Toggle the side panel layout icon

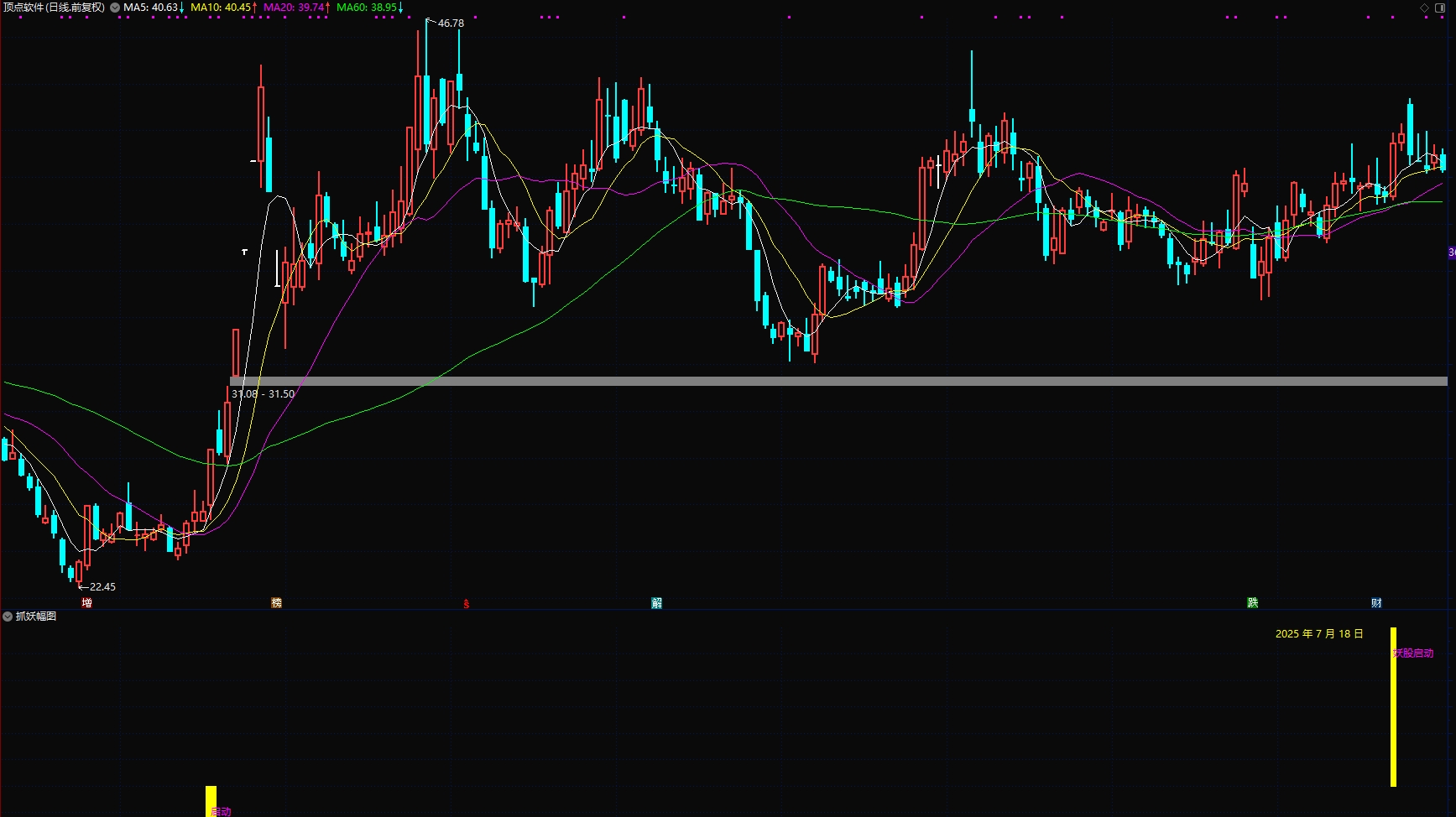click(x=1438, y=8)
